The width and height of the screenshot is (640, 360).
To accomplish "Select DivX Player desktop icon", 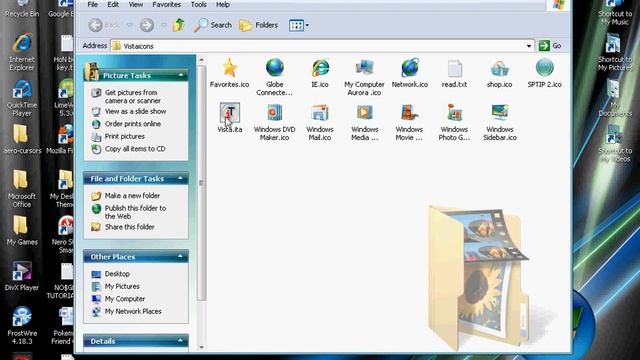I will tap(22, 276).
